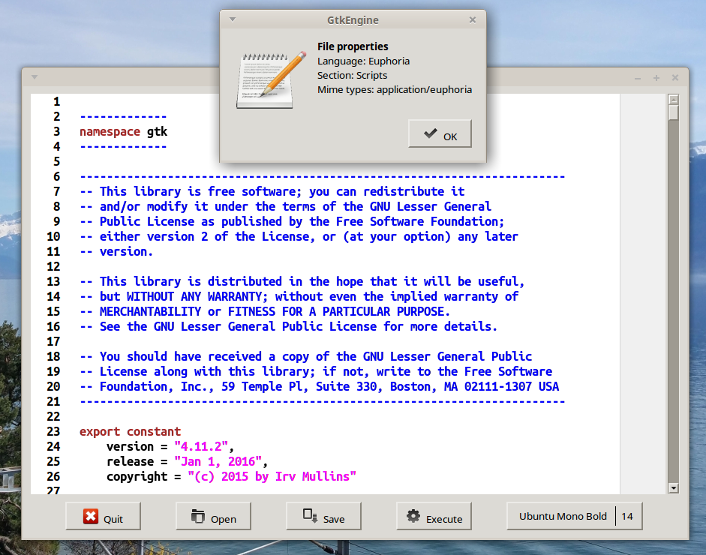Click the Save button

point(323,517)
